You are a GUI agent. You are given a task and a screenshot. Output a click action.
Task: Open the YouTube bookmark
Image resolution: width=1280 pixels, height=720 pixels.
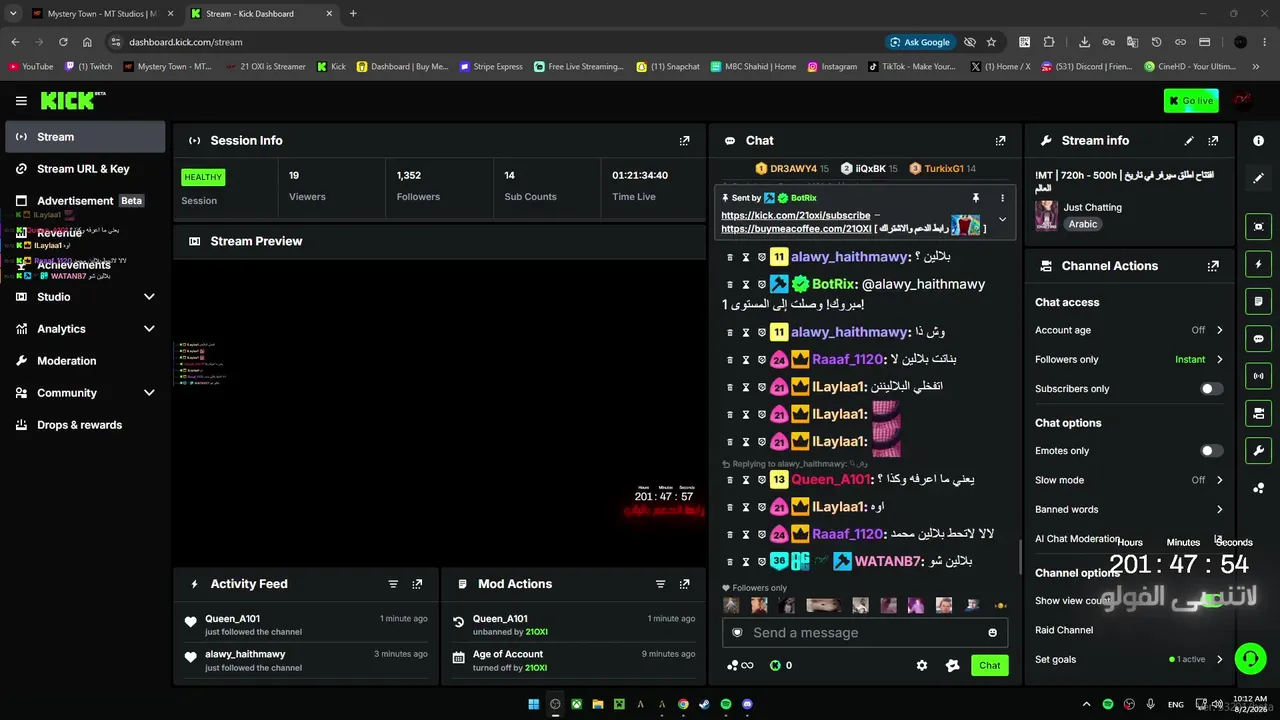pos(31,67)
